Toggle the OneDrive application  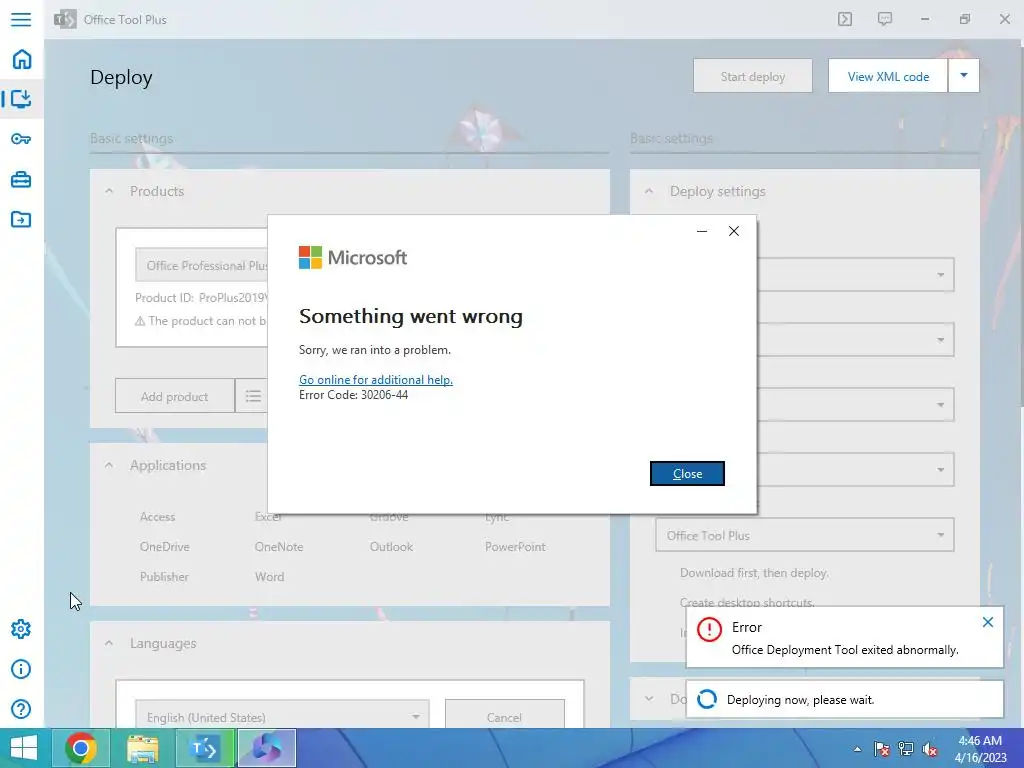[165, 547]
